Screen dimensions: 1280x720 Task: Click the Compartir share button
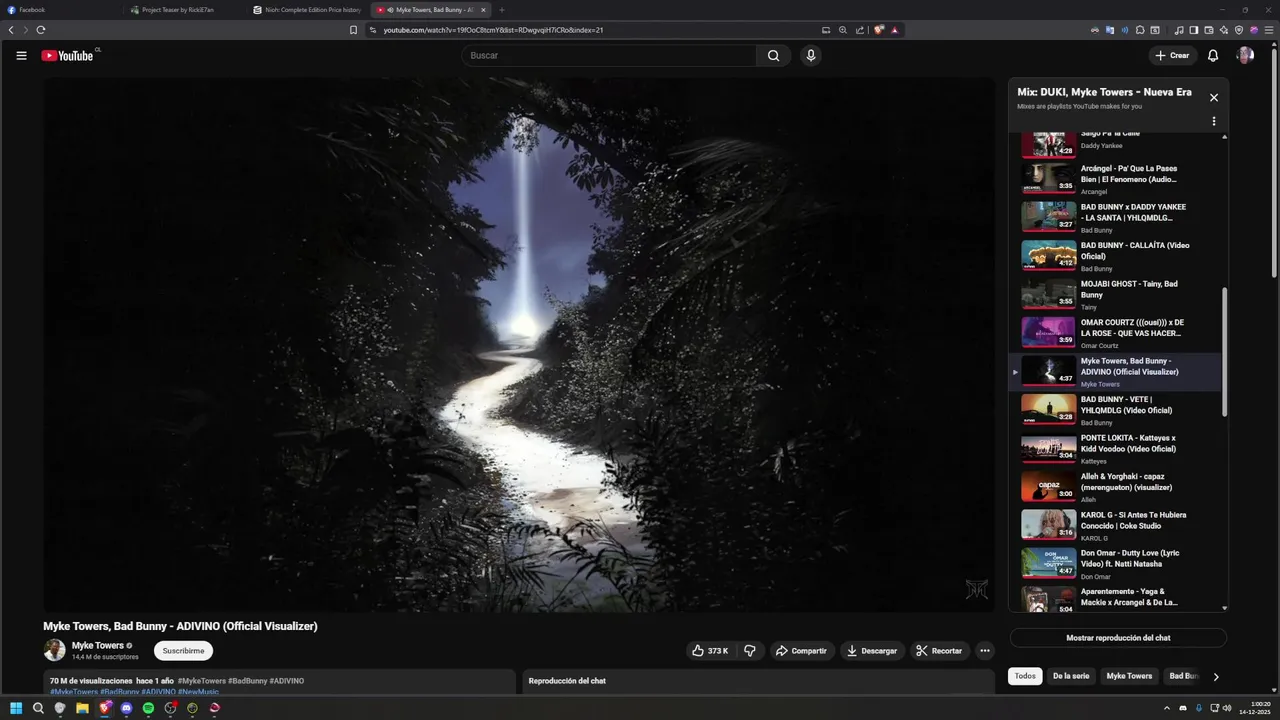(801, 651)
